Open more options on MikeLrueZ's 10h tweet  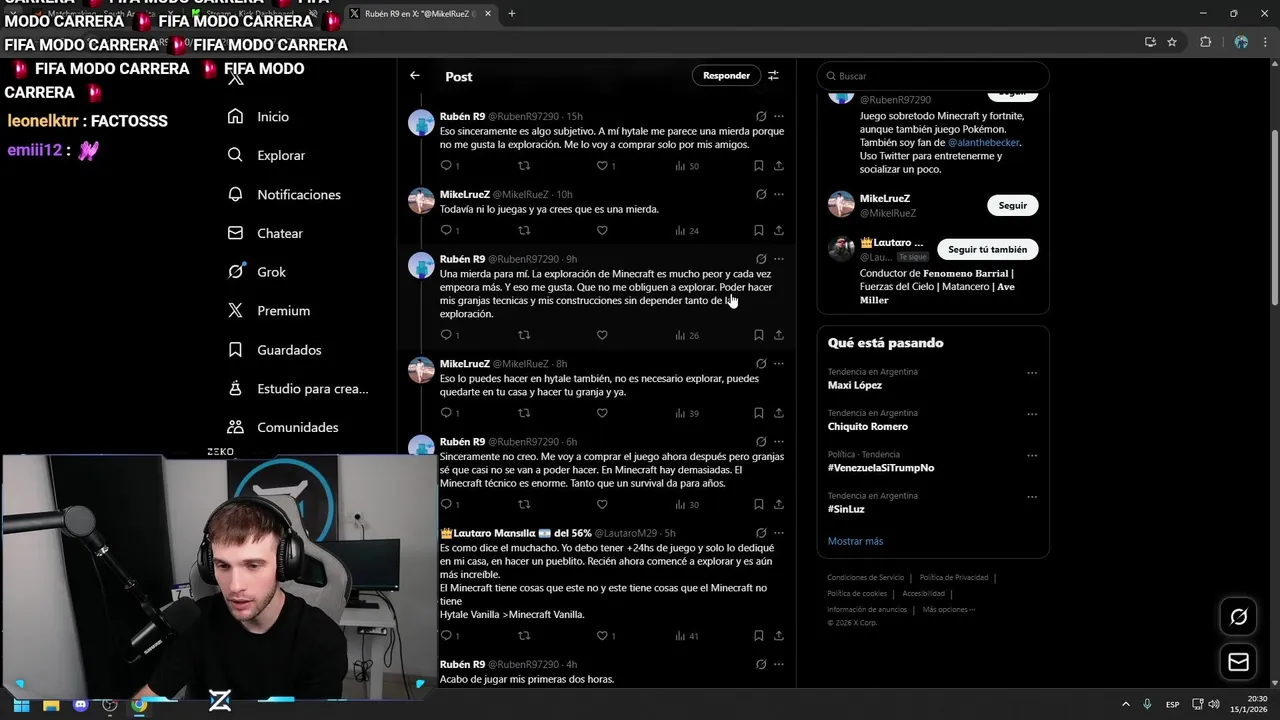tap(779, 194)
